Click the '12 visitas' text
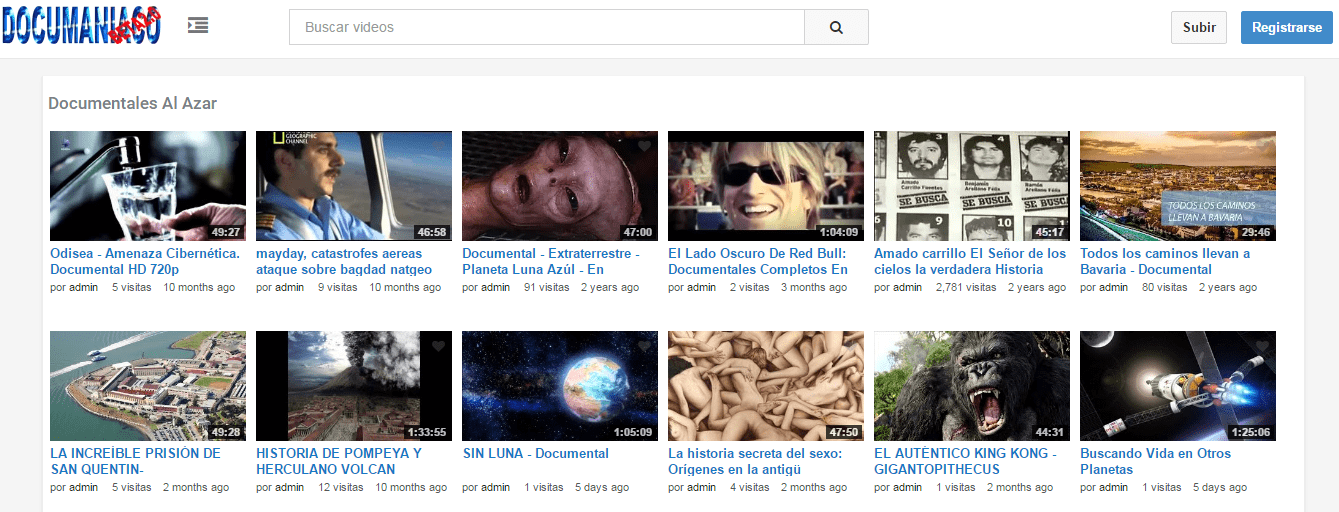 [x=340, y=487]
